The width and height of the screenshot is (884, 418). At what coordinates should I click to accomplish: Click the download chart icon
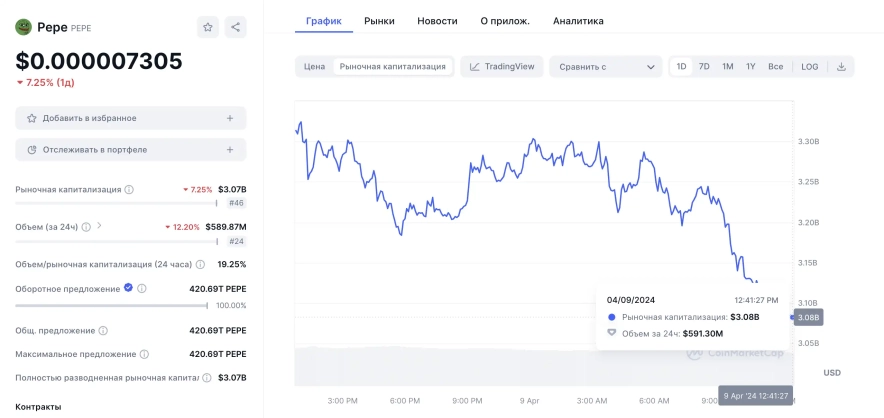coord(840,67)
